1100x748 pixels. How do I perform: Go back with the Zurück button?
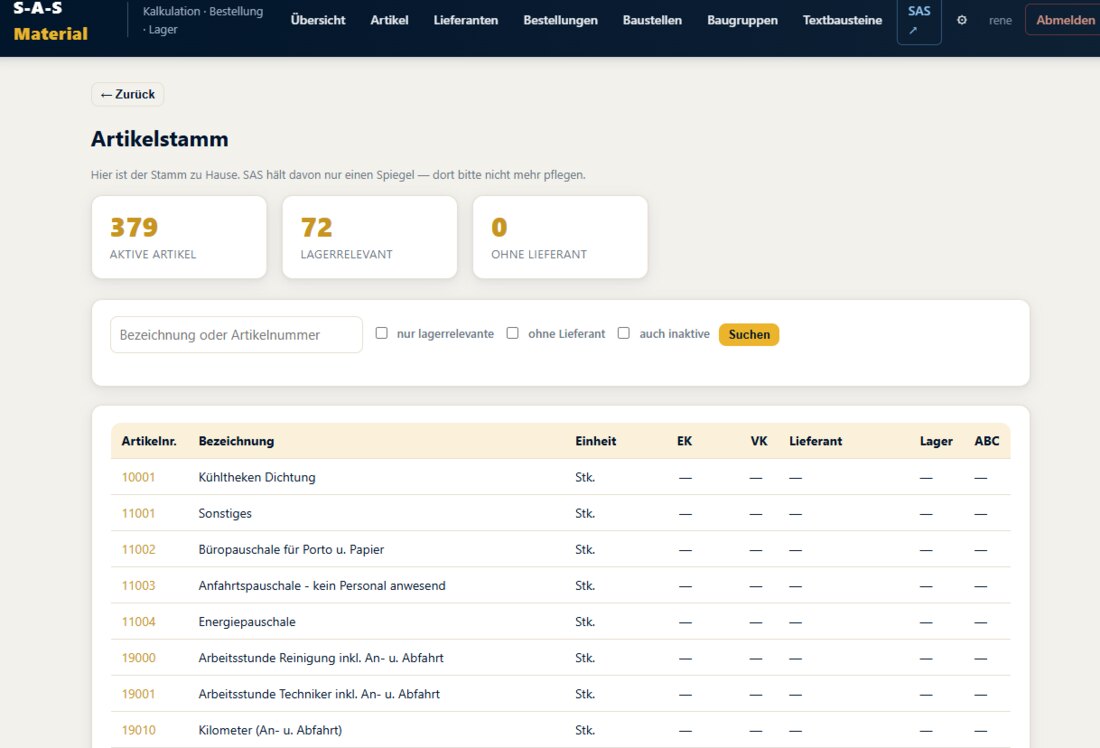(x=128, y=94)
